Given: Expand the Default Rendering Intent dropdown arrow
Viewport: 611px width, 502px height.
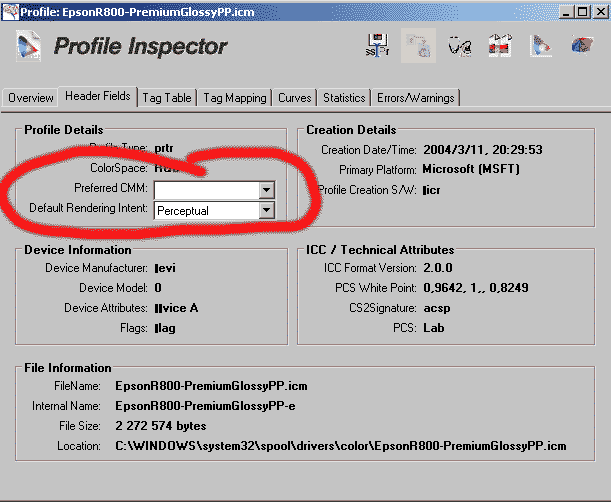Looking at the screenshot, I should [267, 210].
